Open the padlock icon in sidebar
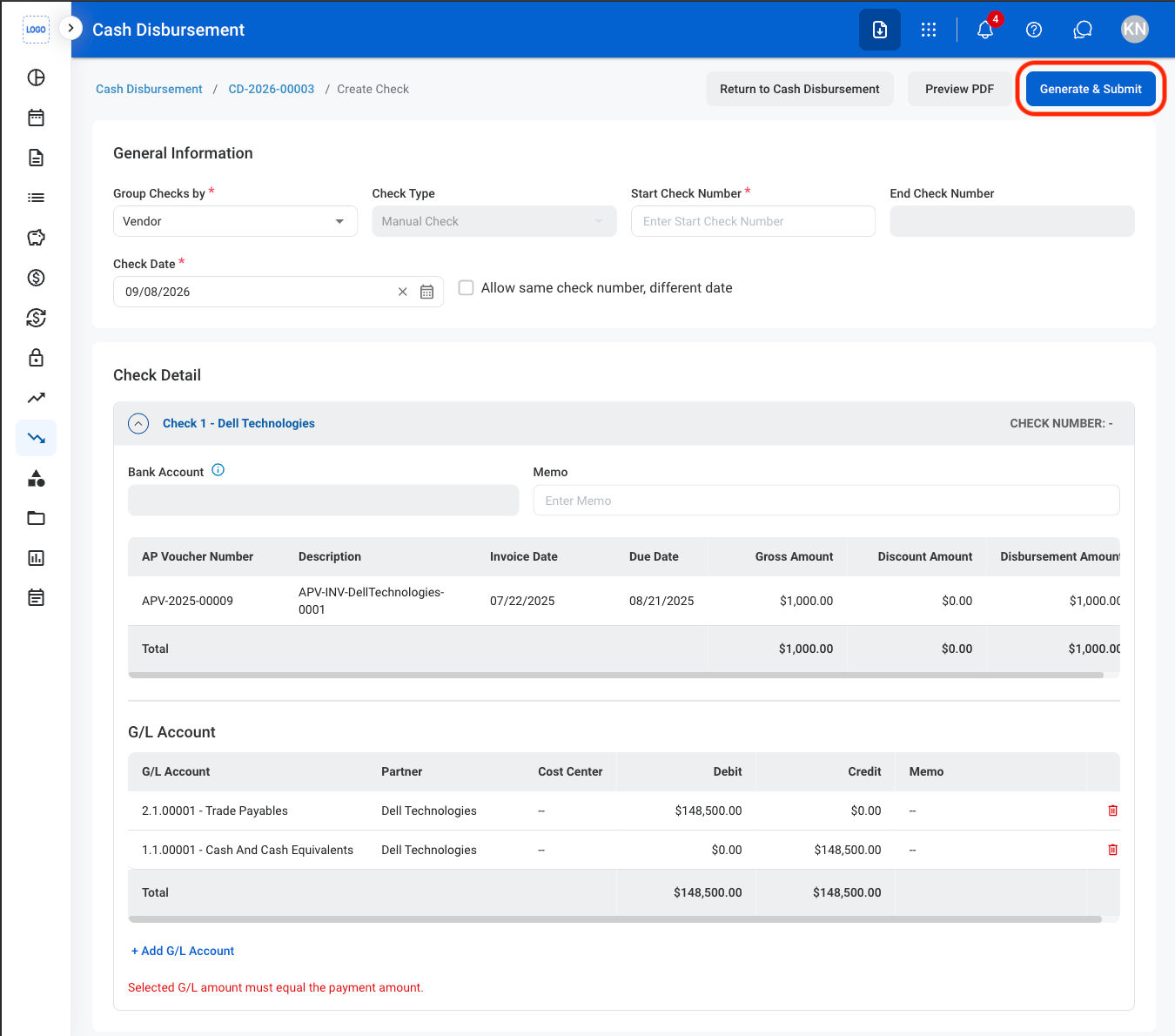Viewport: 1175px width, 1036px height. point(36,358)
